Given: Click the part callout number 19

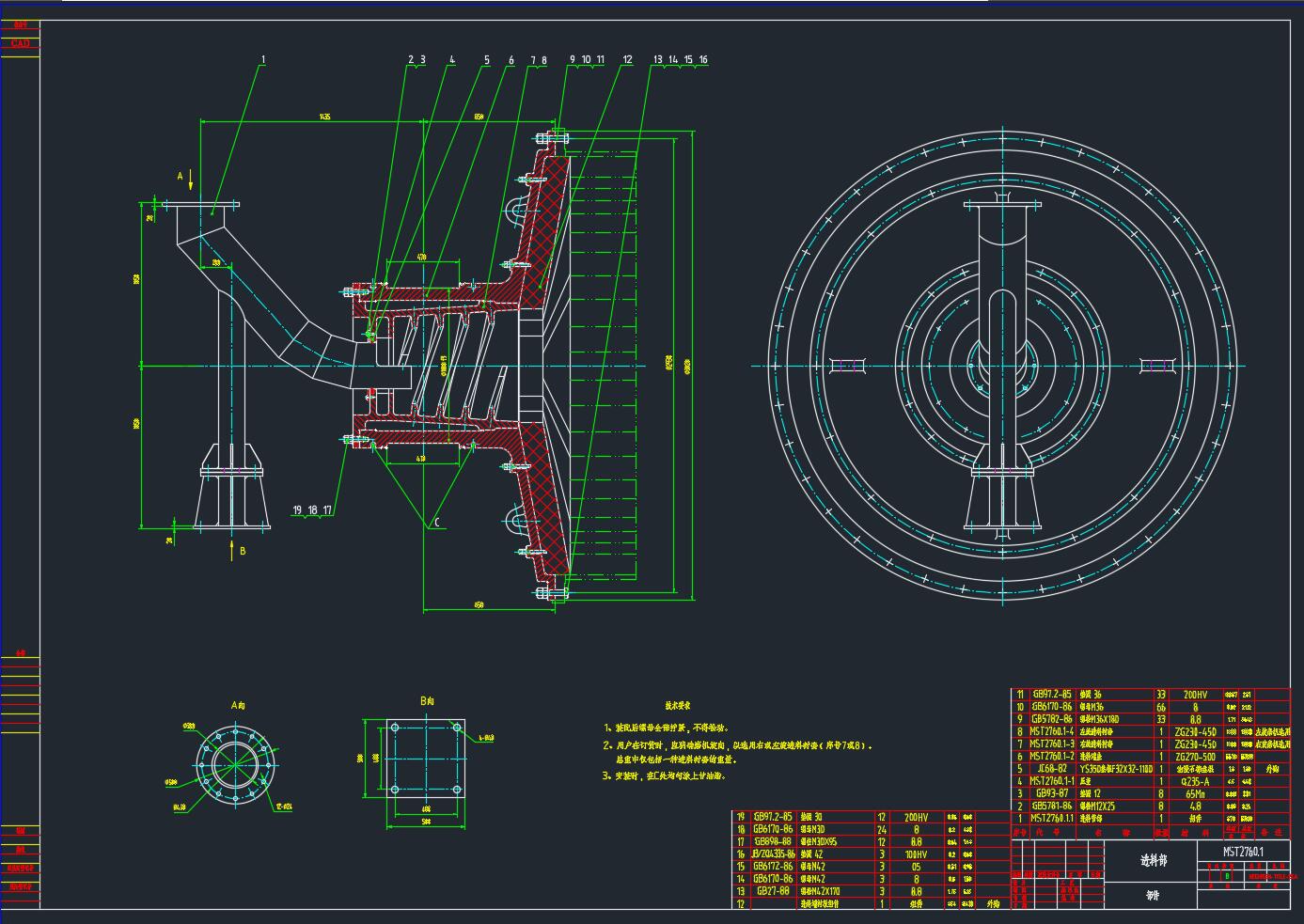Looking at the screenshot, I should [x=297, y=510].
